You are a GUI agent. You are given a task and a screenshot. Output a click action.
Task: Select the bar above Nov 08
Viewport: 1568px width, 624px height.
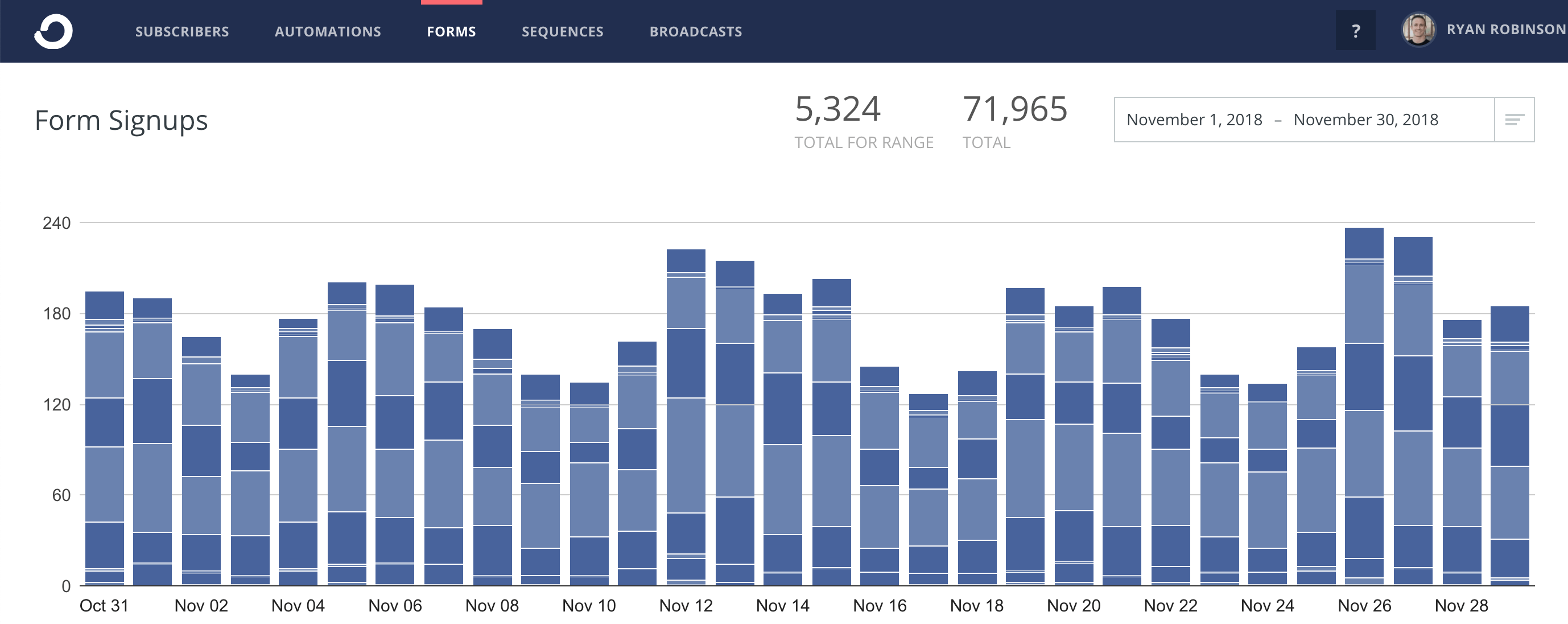pos(492,457)
